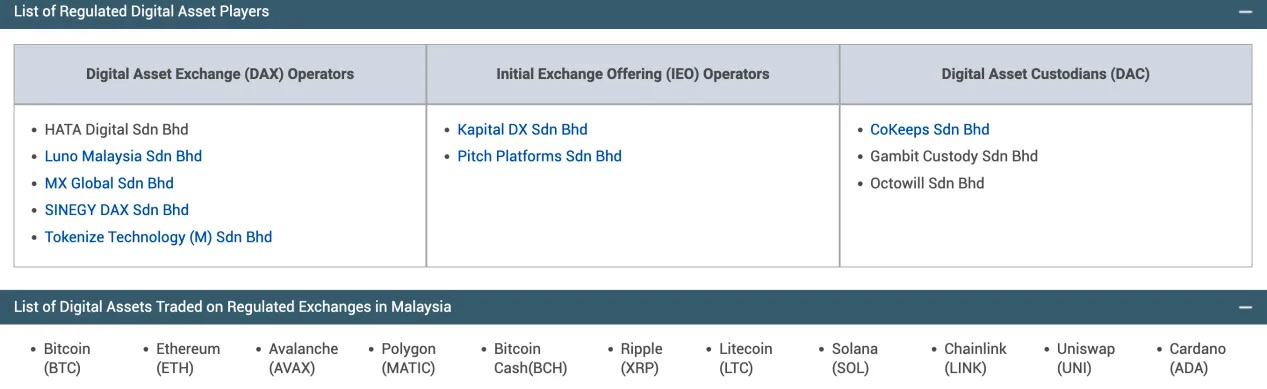Collapse the Regulated Digital Asset Players section

click(x=1245, y=12)
